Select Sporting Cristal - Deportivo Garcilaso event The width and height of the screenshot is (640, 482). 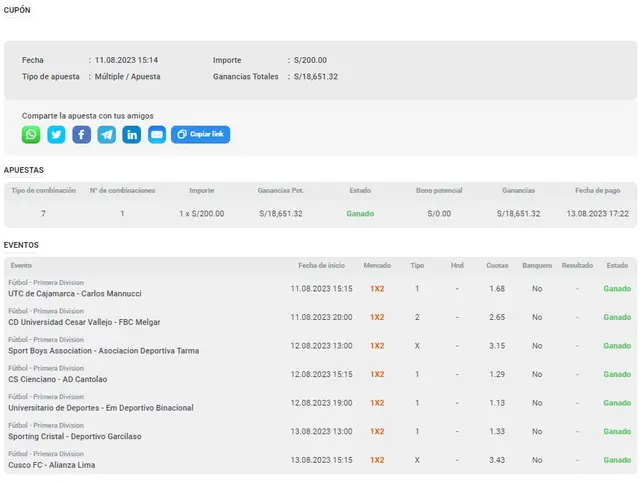(x=75, y=436)
